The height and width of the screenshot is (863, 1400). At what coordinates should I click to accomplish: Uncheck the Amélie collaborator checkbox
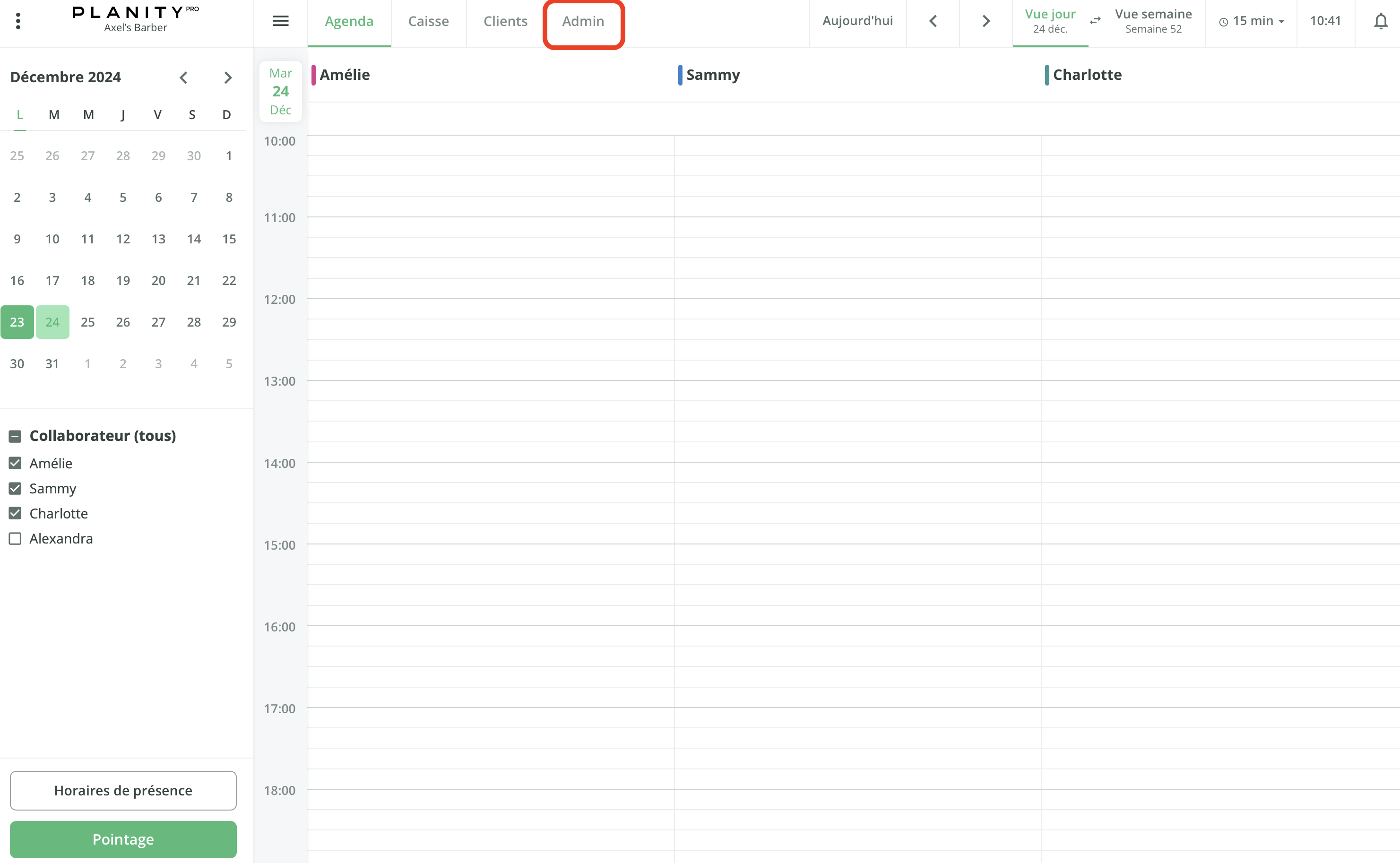[x=15, y=463]
